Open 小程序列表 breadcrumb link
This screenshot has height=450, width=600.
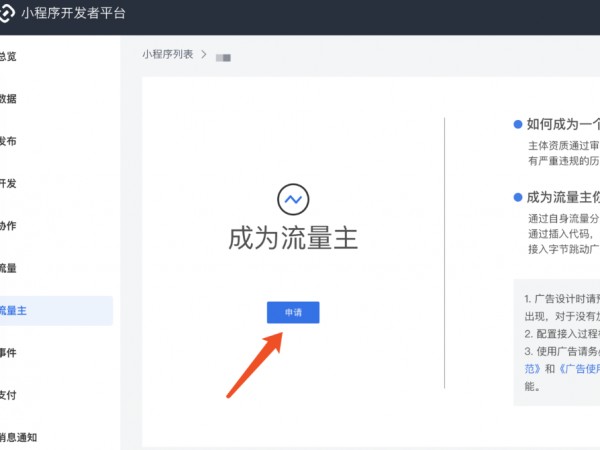pyautogui.click(x=168, y=54)
